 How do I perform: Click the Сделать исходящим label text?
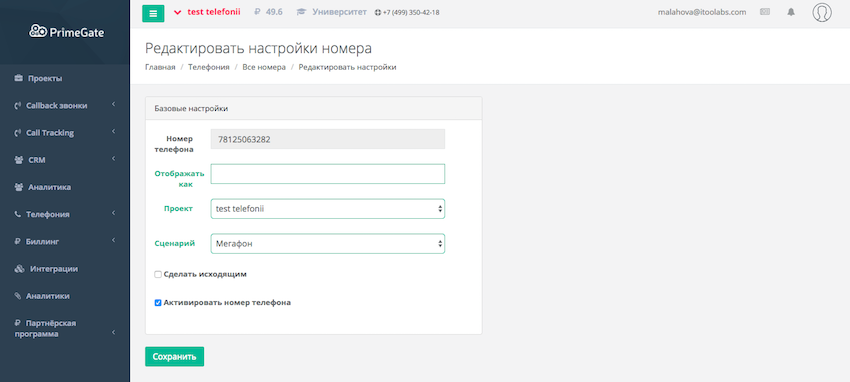pyautogui.click(x=205, y=275)
